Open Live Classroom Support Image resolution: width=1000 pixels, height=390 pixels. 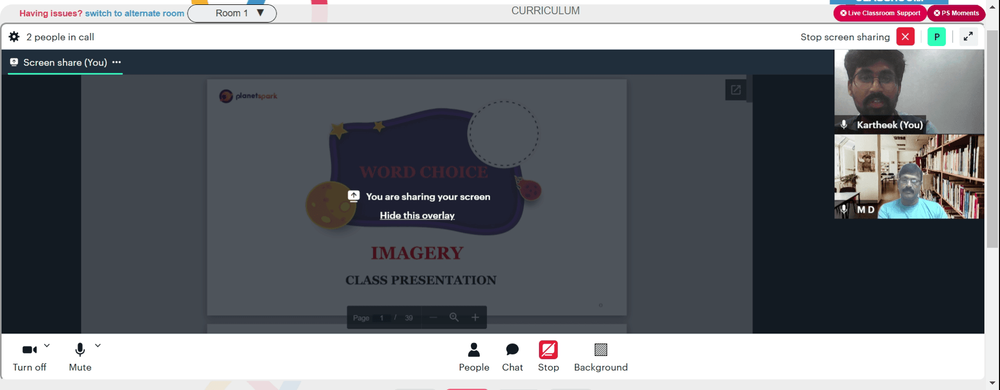pos(880,13)
